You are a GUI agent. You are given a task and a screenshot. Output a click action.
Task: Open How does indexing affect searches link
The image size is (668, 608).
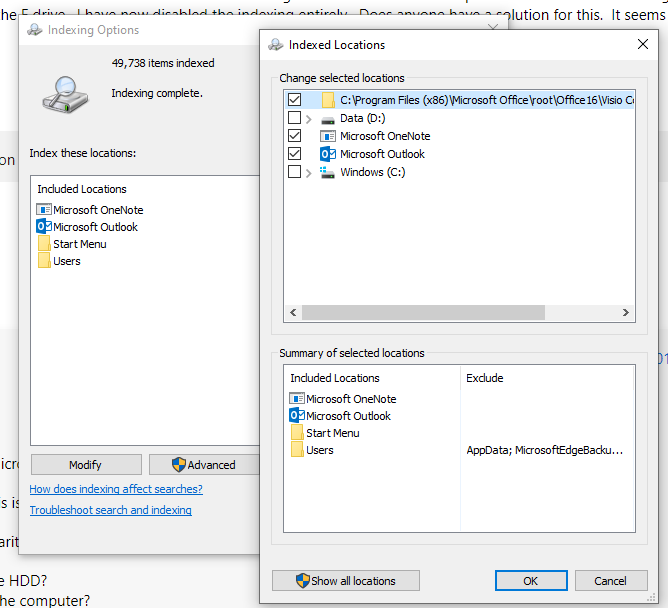tap(116, 489)
